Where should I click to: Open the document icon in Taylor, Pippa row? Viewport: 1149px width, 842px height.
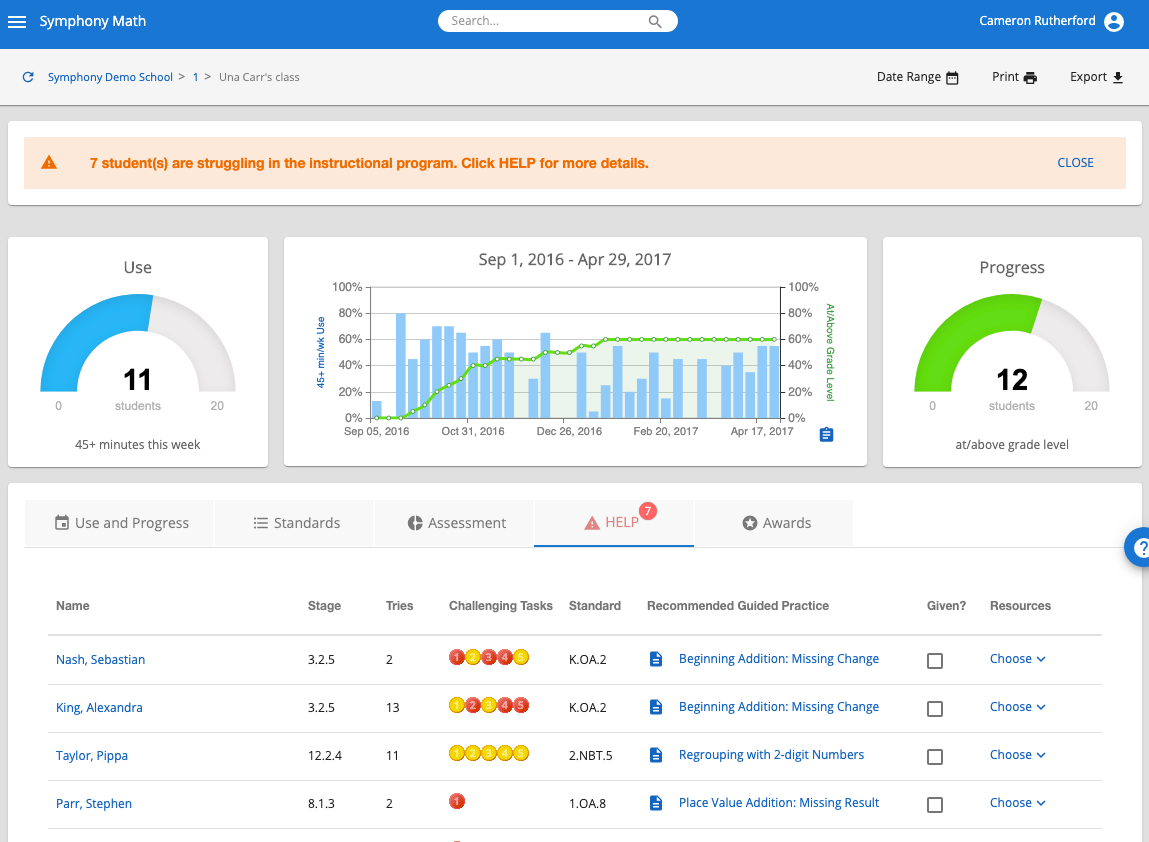[656, 755]
